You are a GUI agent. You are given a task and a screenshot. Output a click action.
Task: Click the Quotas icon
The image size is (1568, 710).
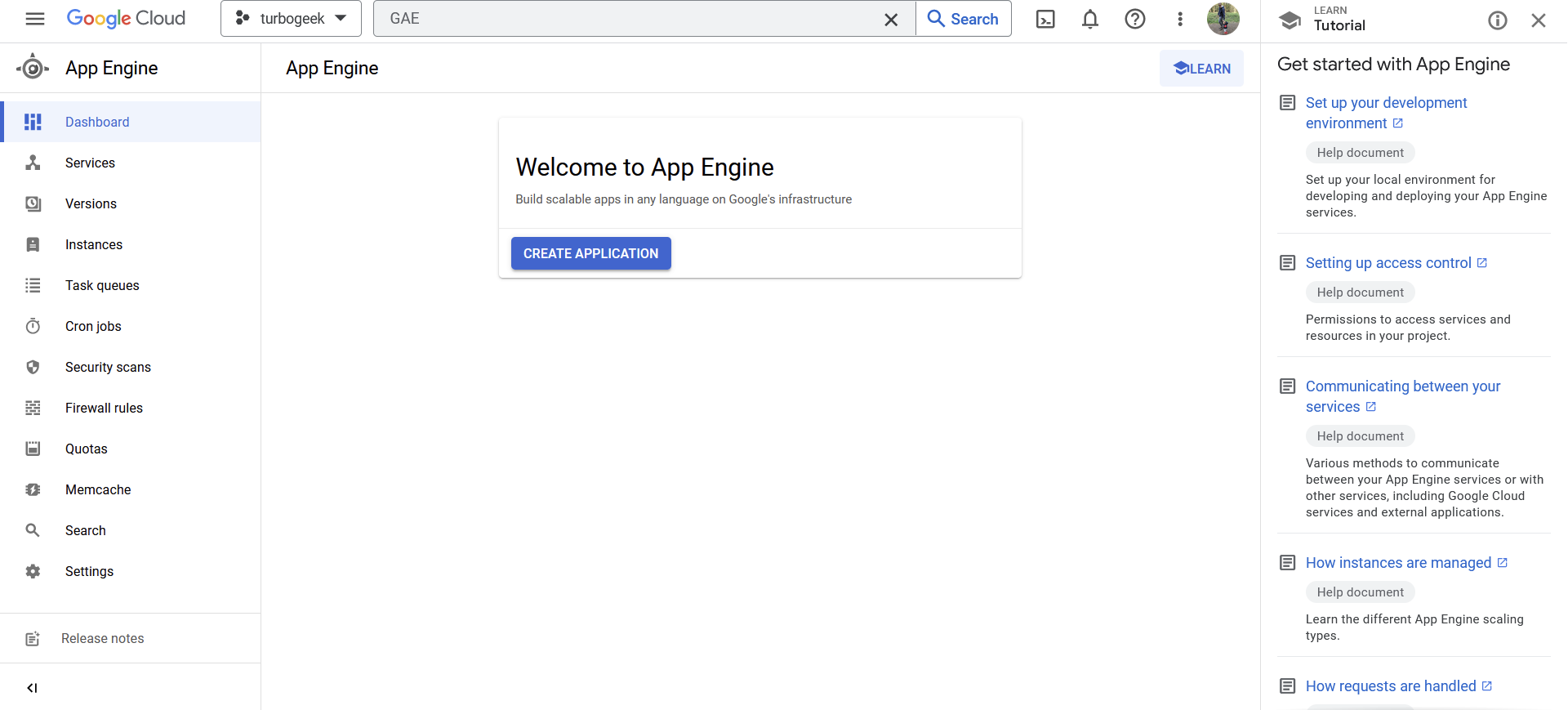[33, 449]
